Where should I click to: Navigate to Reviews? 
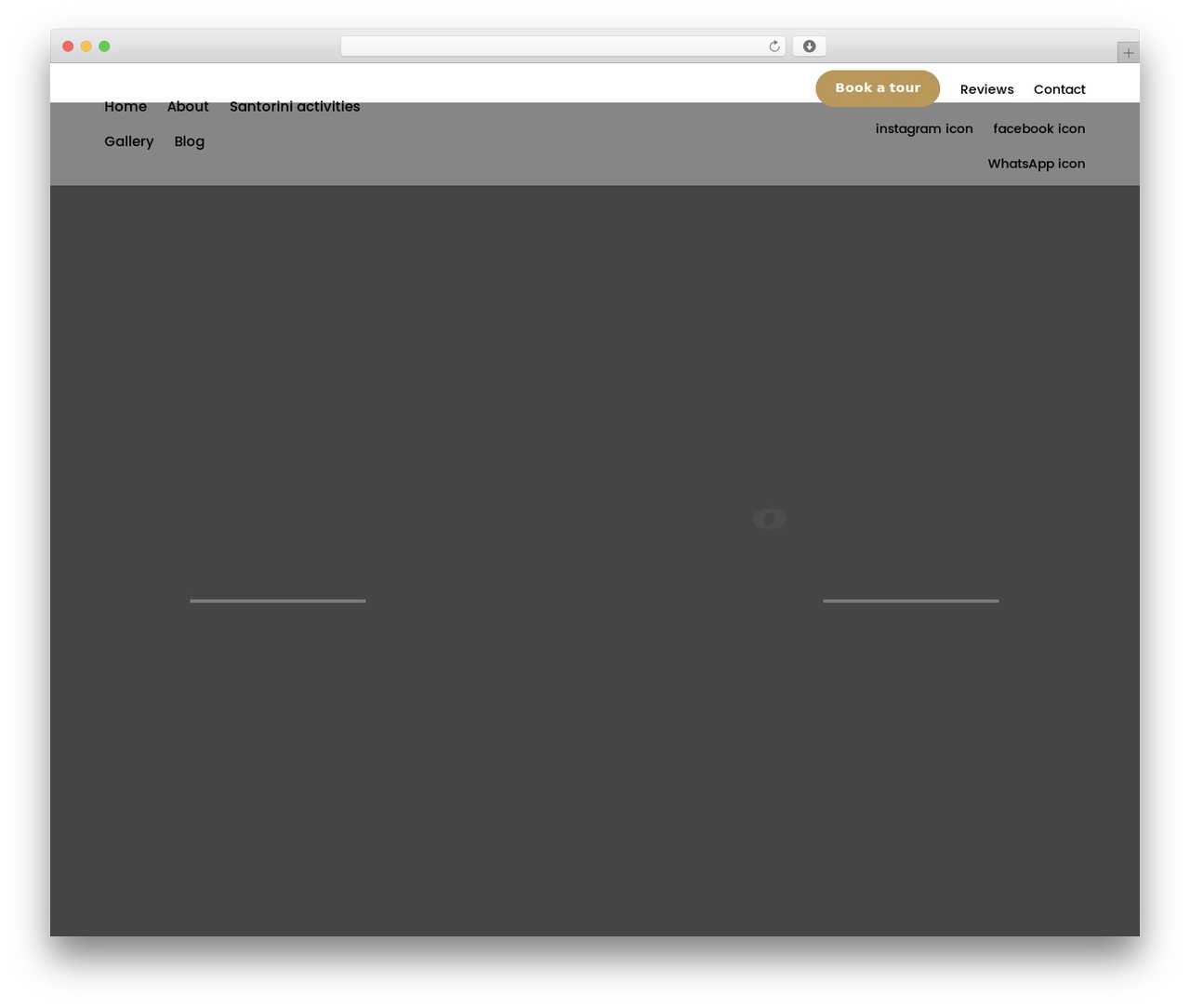click(x=986, y=89)
